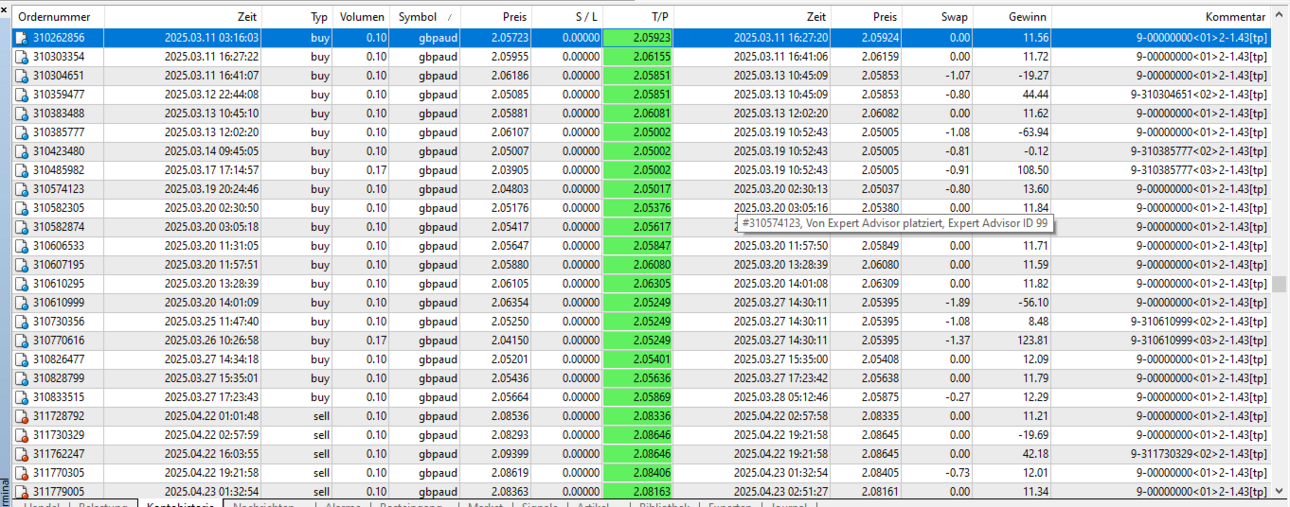This screenshot has width=1290, height=507.
Task: Click the order icon of order 310610295
Action: (x=21, y=284)
